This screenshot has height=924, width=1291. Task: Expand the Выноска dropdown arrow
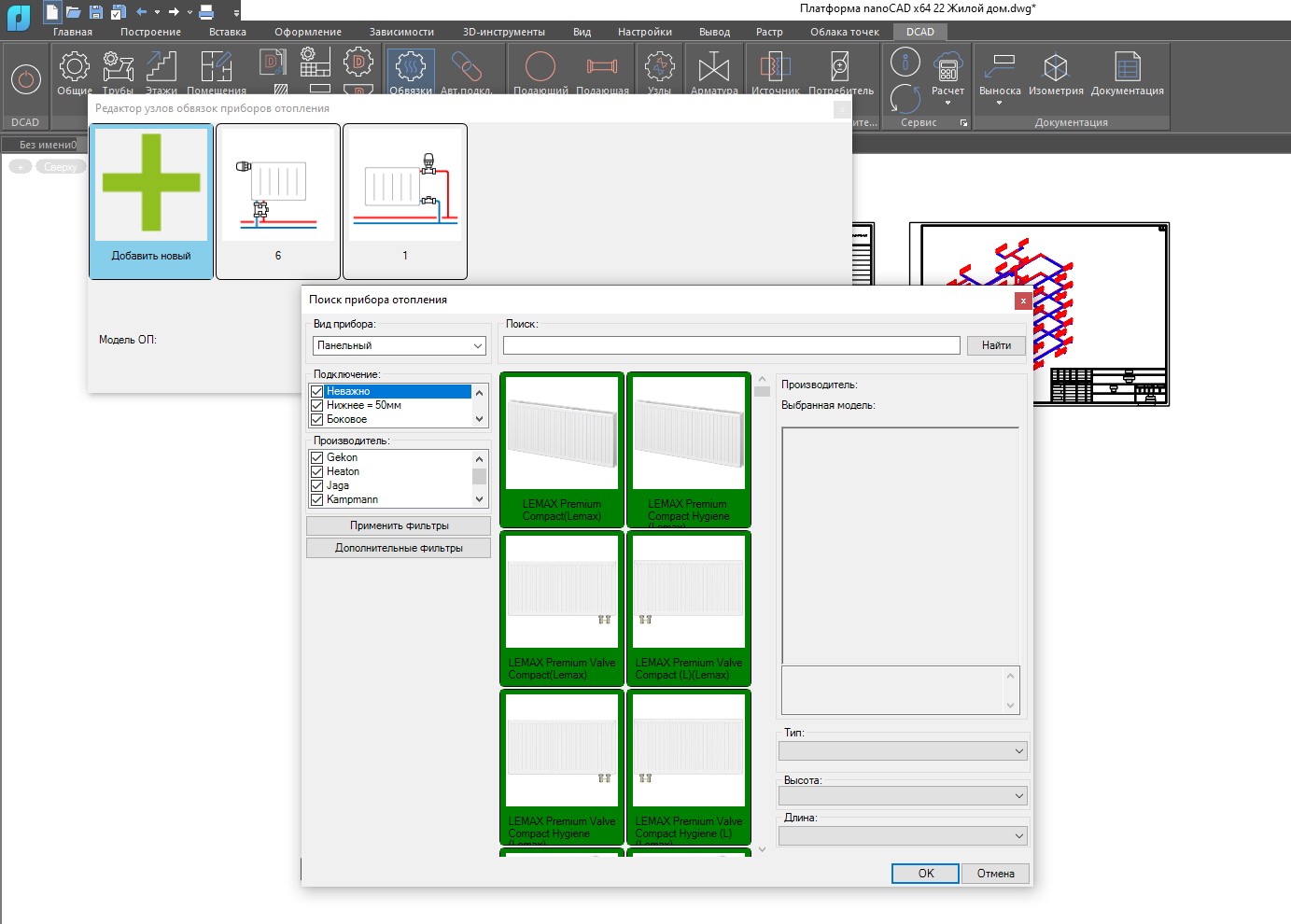point(1000,103)
